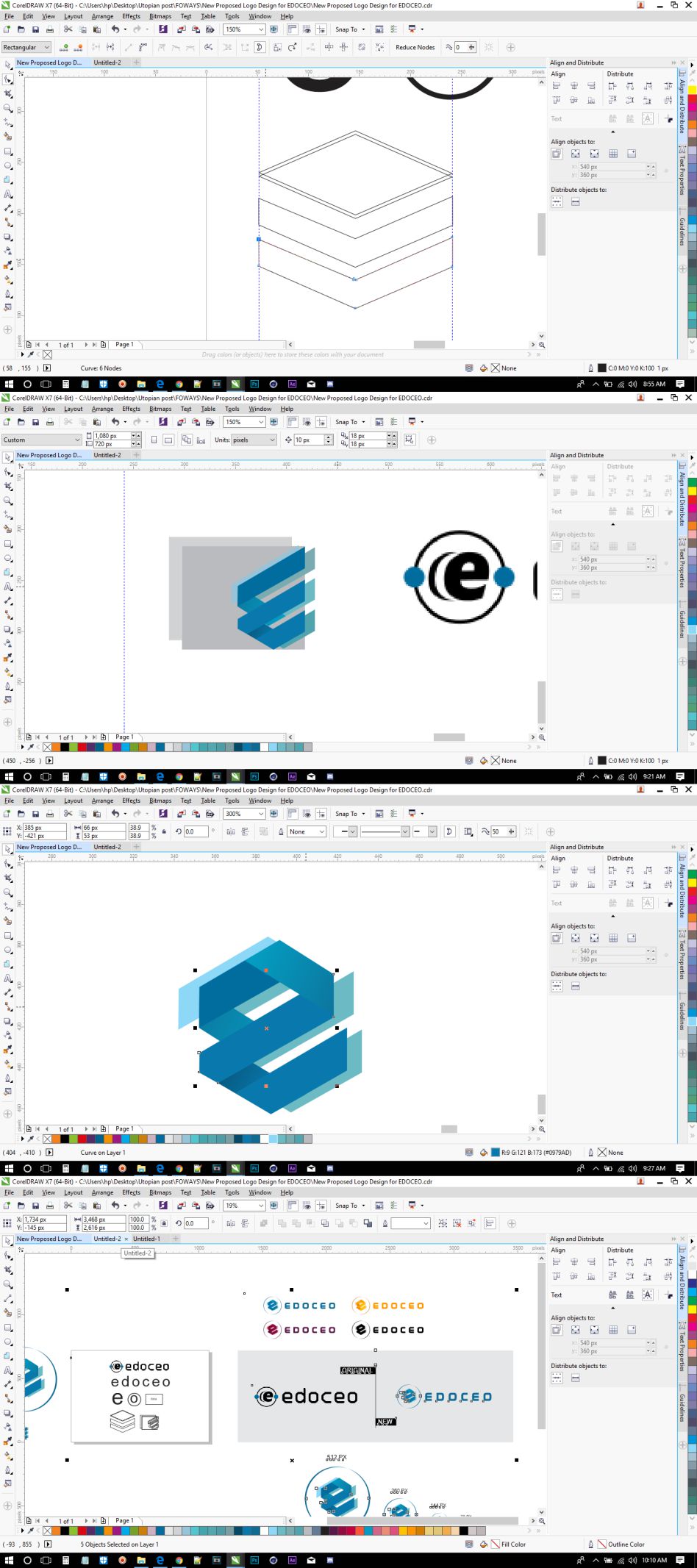
Task: Select the Shape tool in the 8:55 AM window
Action: pyautogui.click(x=8, y=79)
